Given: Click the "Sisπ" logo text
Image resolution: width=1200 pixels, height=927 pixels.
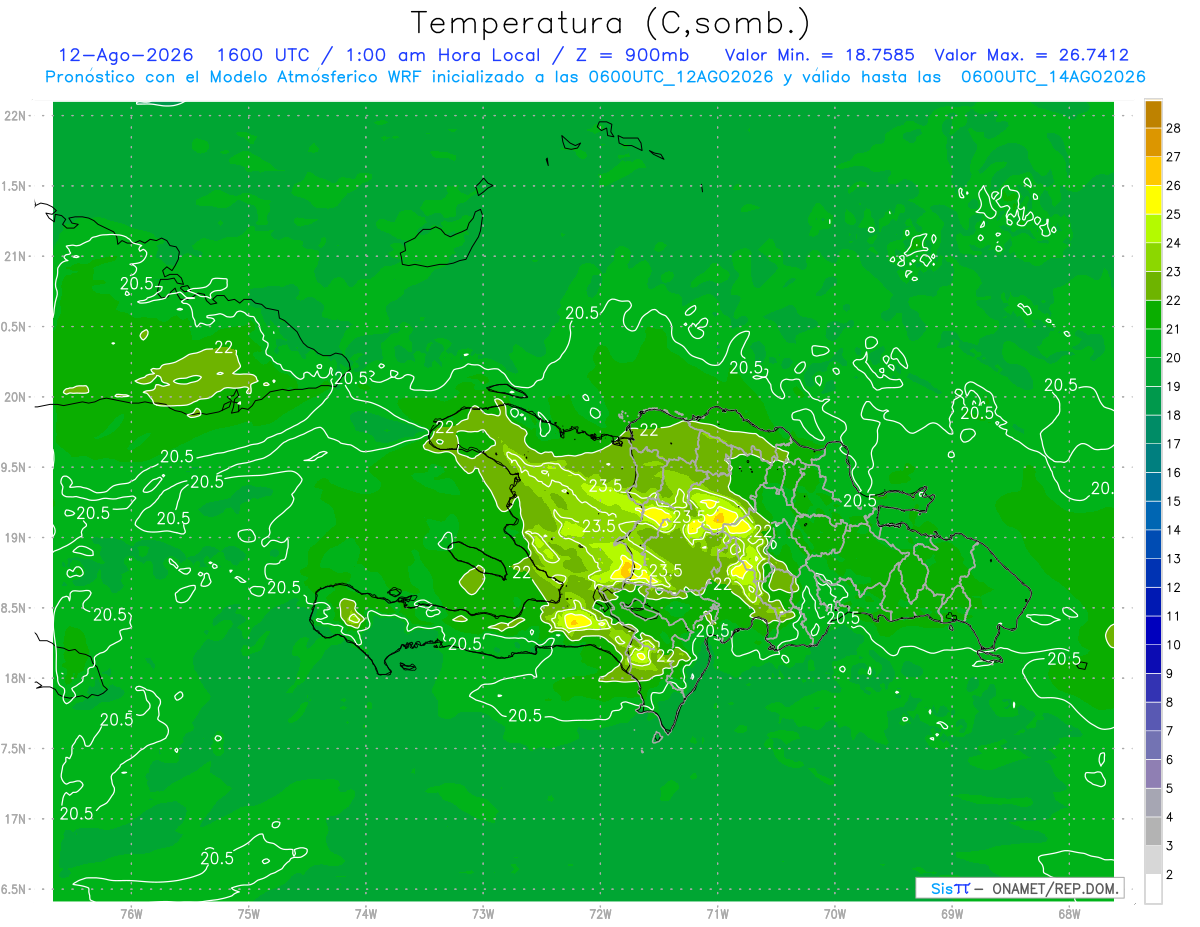Looking at the screenshot, I should [x=950, y=888].
